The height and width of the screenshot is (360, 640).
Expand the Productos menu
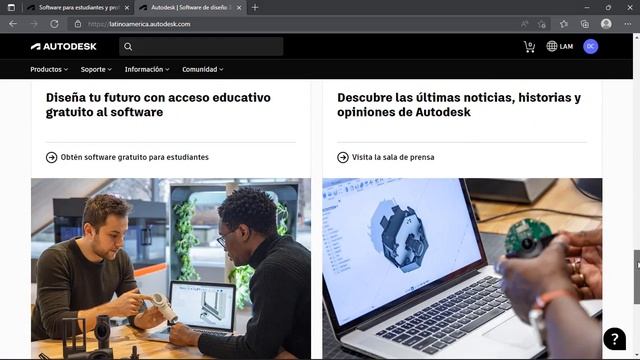(x=49, y=69)
